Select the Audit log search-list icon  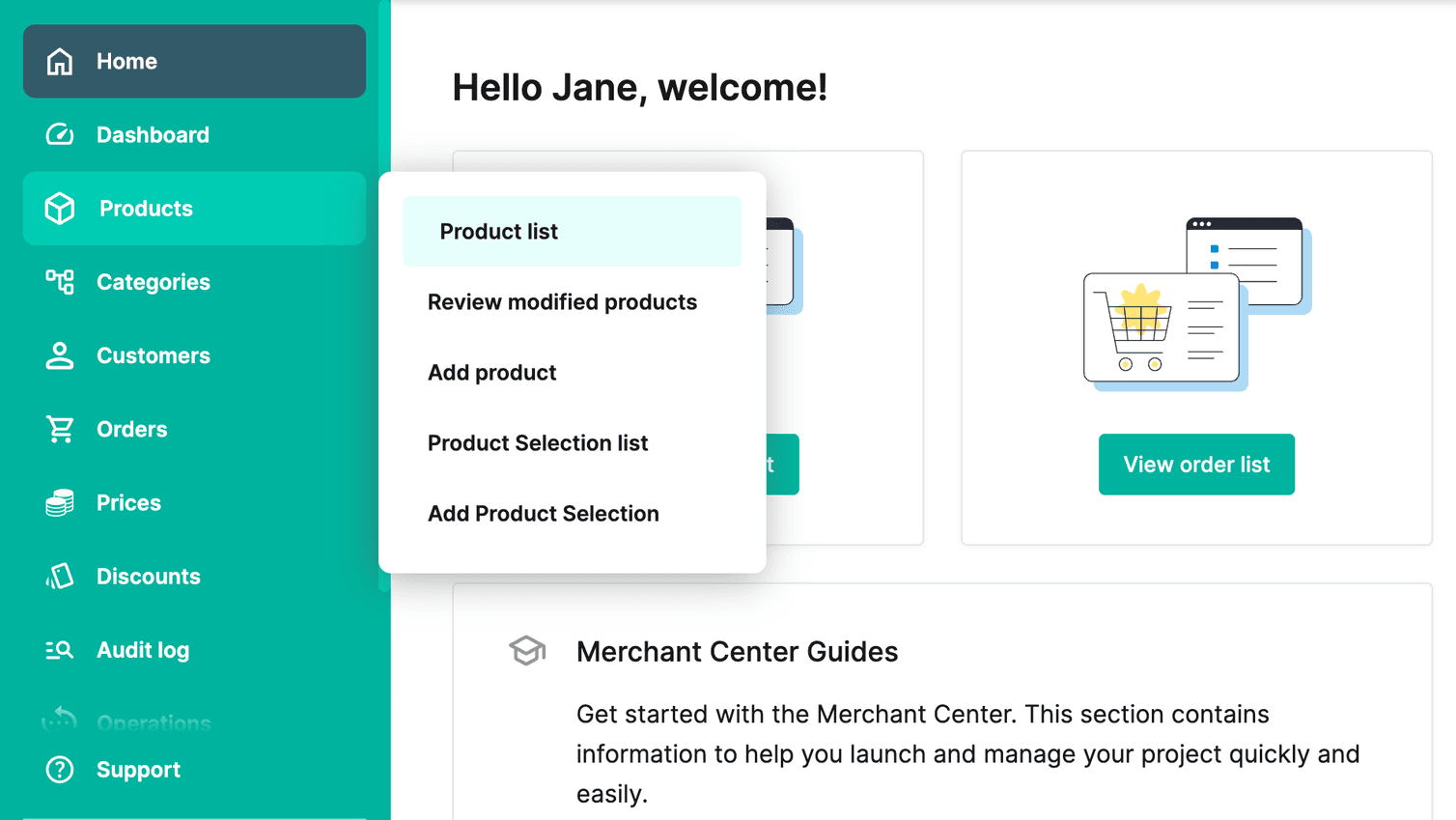point(59,649)
